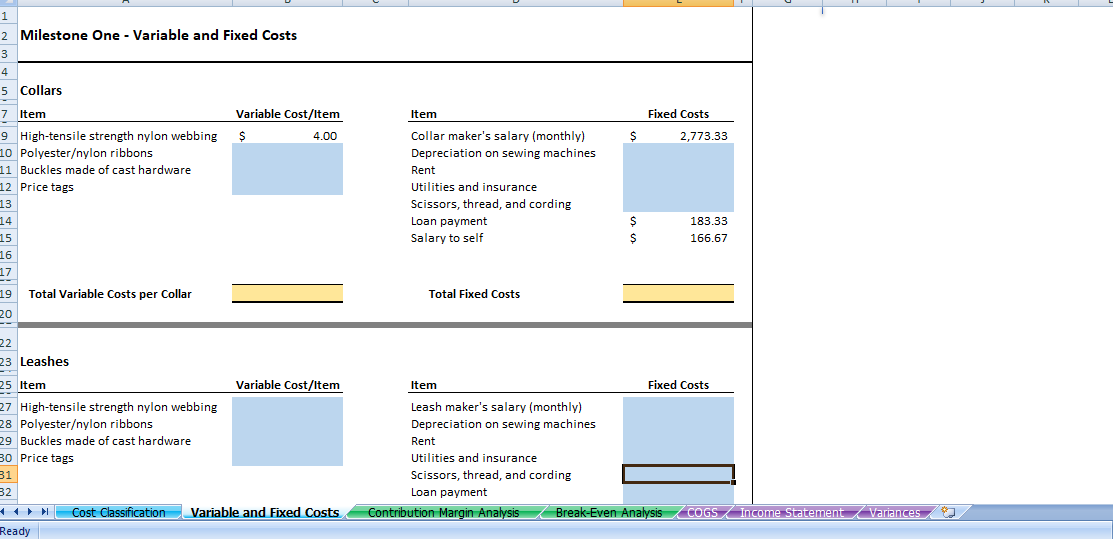Select Leashes Buckles made of cast hardware cell
1113x539 pixels.
287,441
